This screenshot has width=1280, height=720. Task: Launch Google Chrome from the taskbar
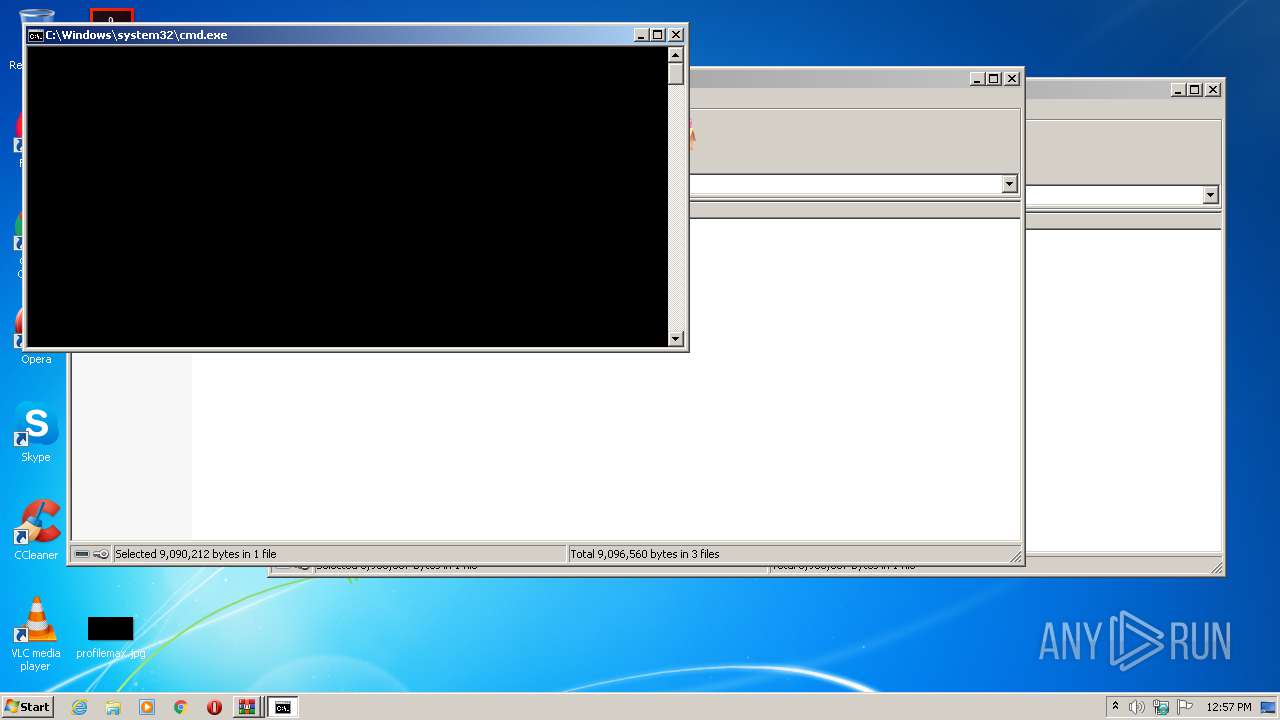[x=181, y=707]
